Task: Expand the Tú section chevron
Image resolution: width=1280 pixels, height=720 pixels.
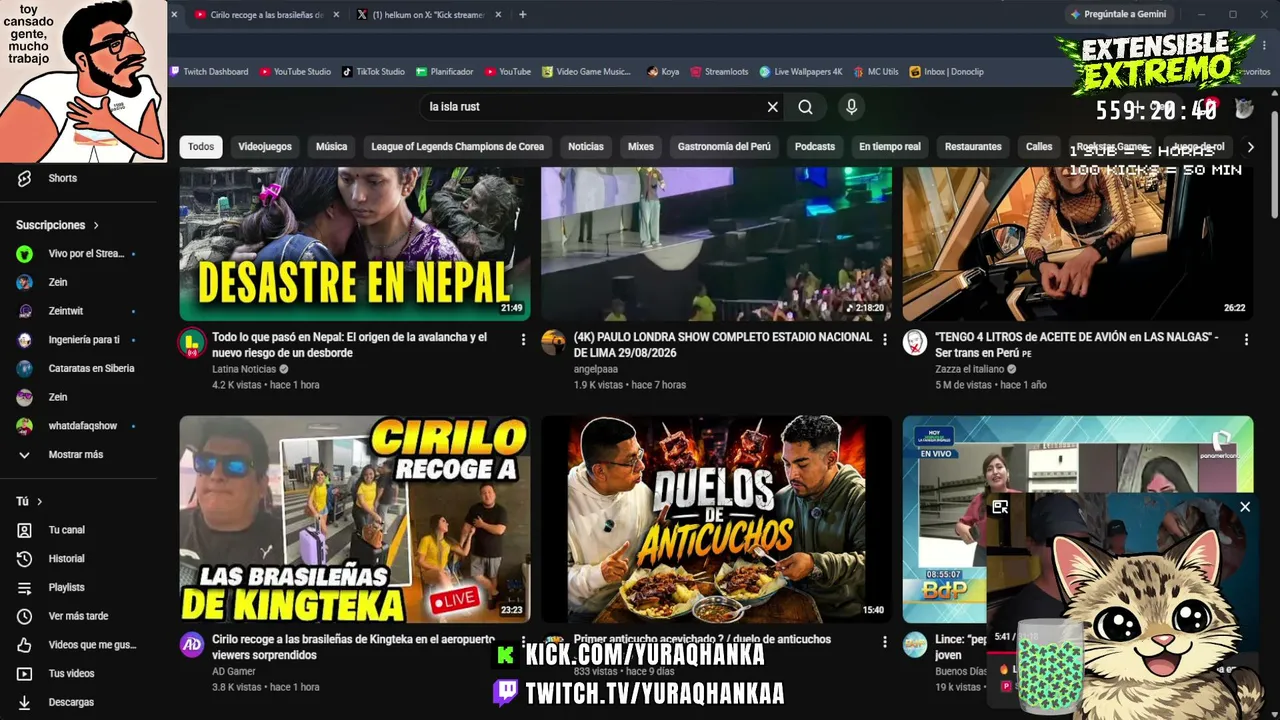Action: pyautogui.click(x=40, y=502)
